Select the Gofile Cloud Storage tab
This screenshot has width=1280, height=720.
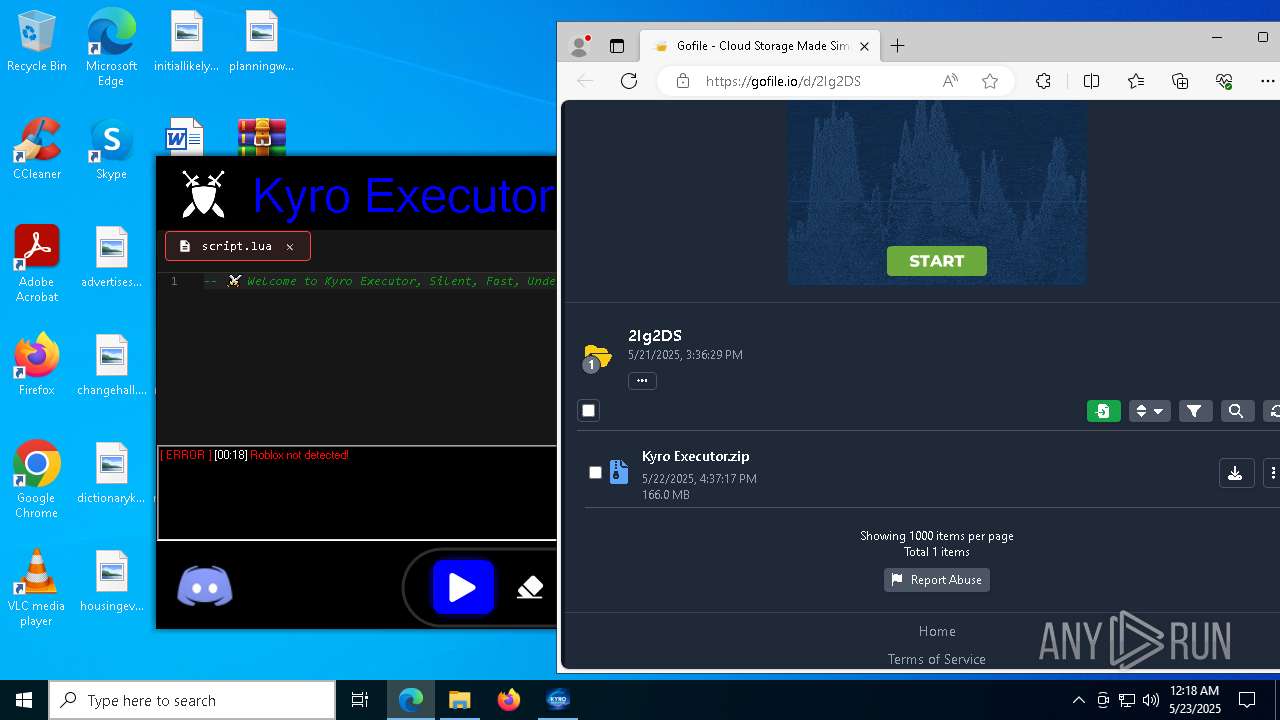pyautogui.click(x=758, y=46)
